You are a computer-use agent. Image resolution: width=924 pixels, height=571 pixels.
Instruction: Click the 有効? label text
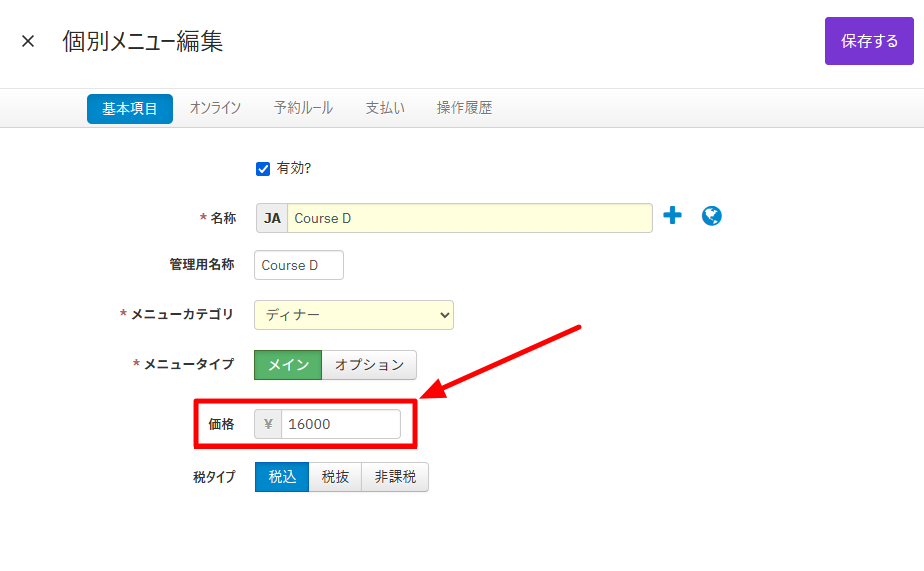(x=293, y=169)
